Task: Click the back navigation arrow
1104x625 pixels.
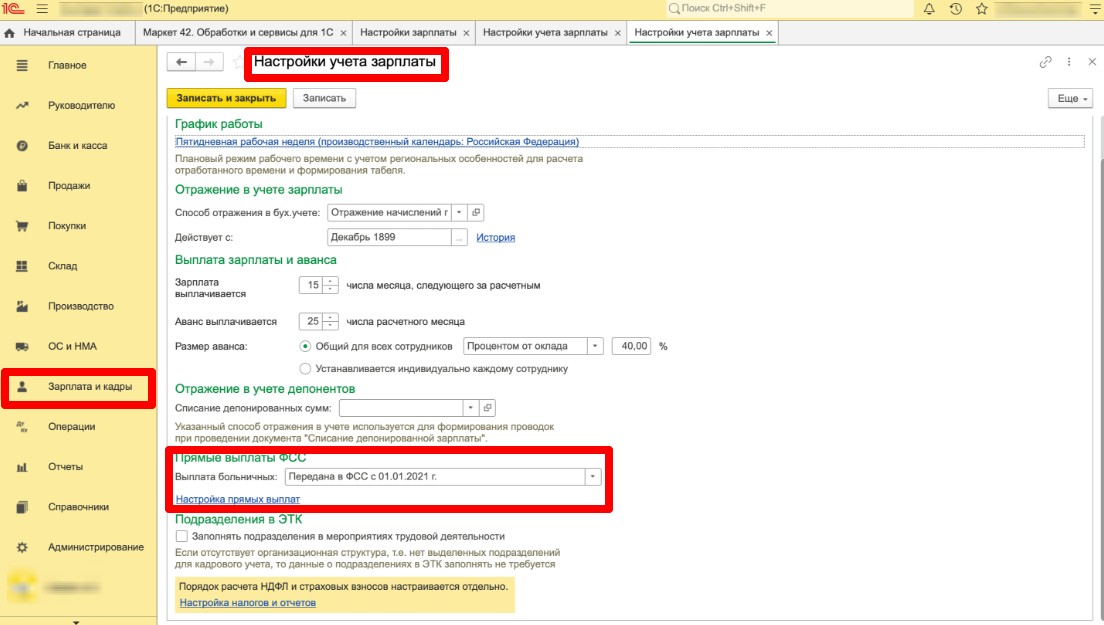Action: click(x=181, y=62)
